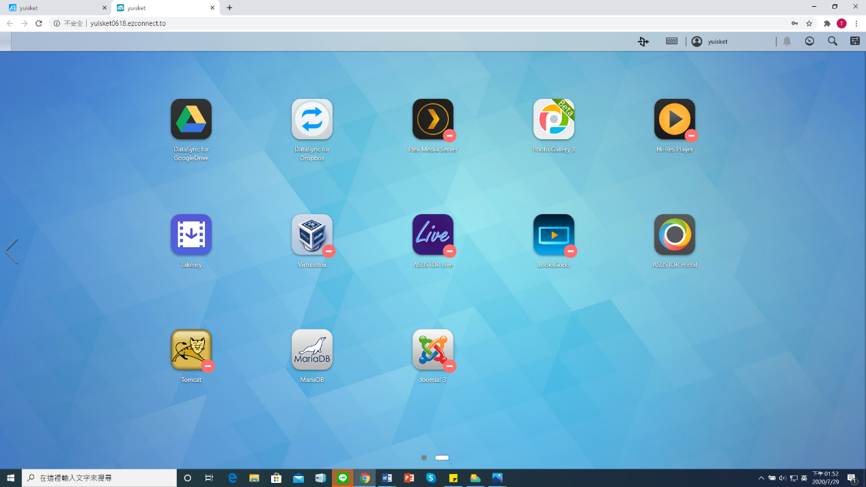Select second yuisket browser tab
Viewport: 866px width, 487px height.
(x=165, y=8)
